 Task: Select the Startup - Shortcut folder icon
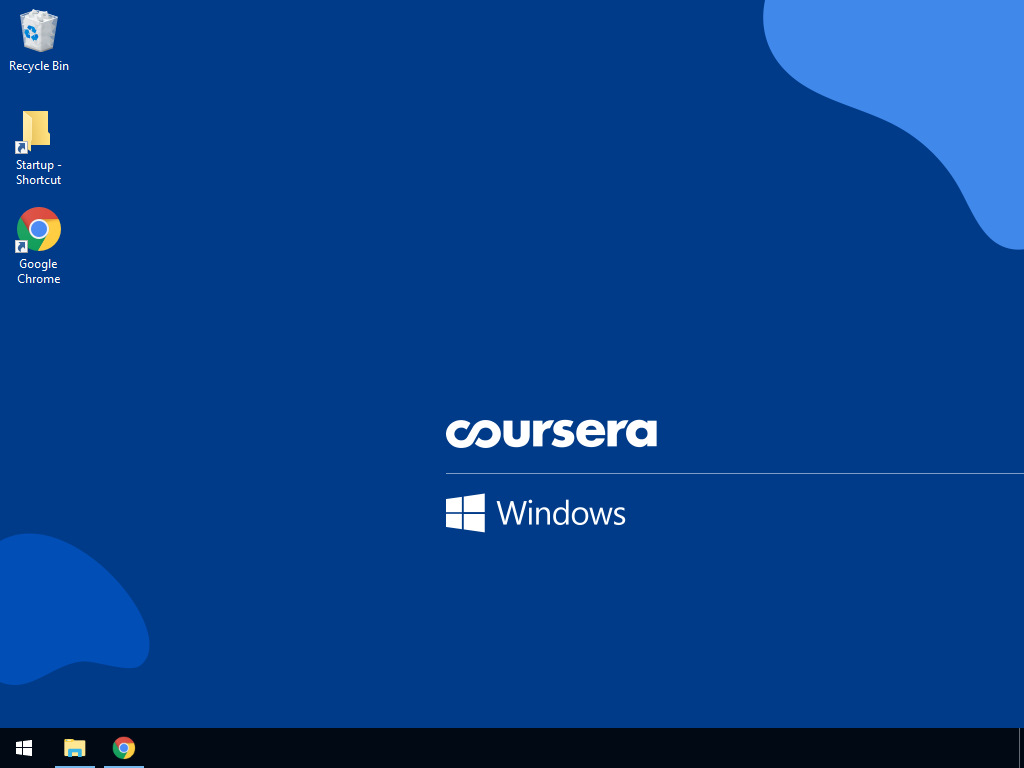click(x=38, y=148)
